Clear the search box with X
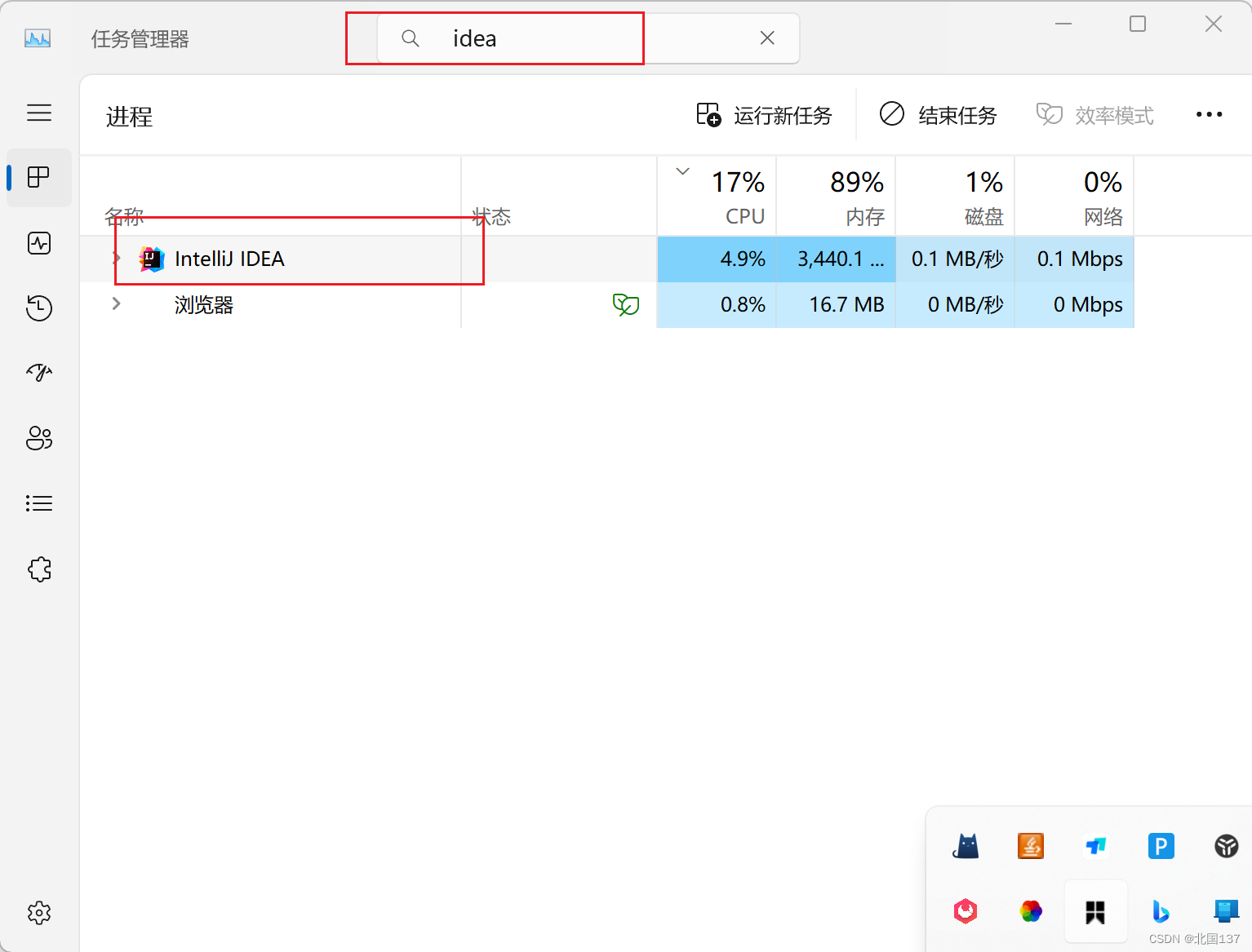This screenshot has width=1252, height=952. (x=767, y=38)
